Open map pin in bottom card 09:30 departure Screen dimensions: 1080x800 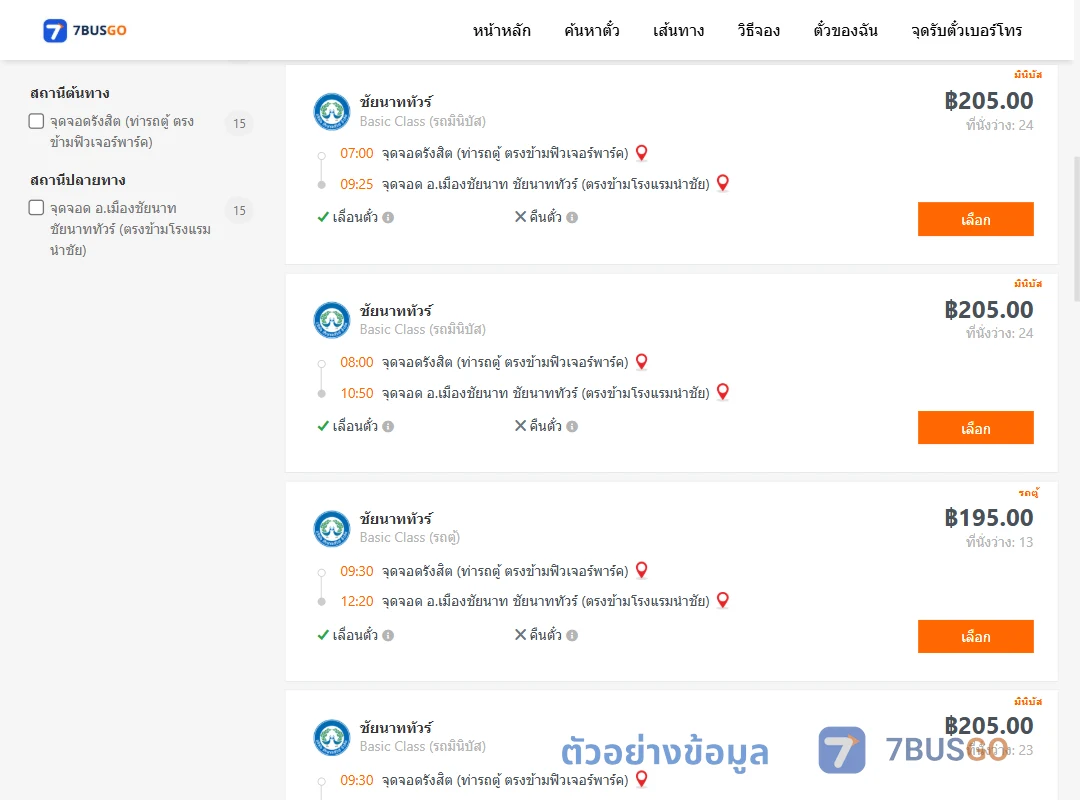coord(641,779)
